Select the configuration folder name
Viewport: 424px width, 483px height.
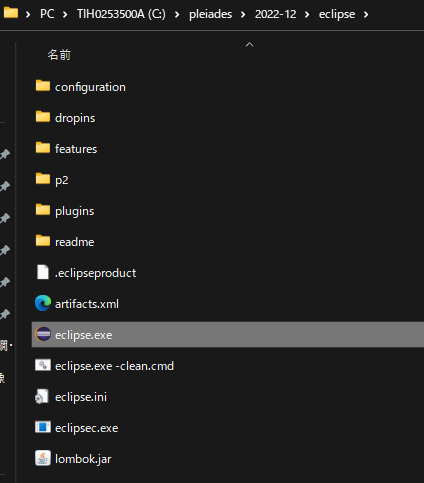(90, 87)
